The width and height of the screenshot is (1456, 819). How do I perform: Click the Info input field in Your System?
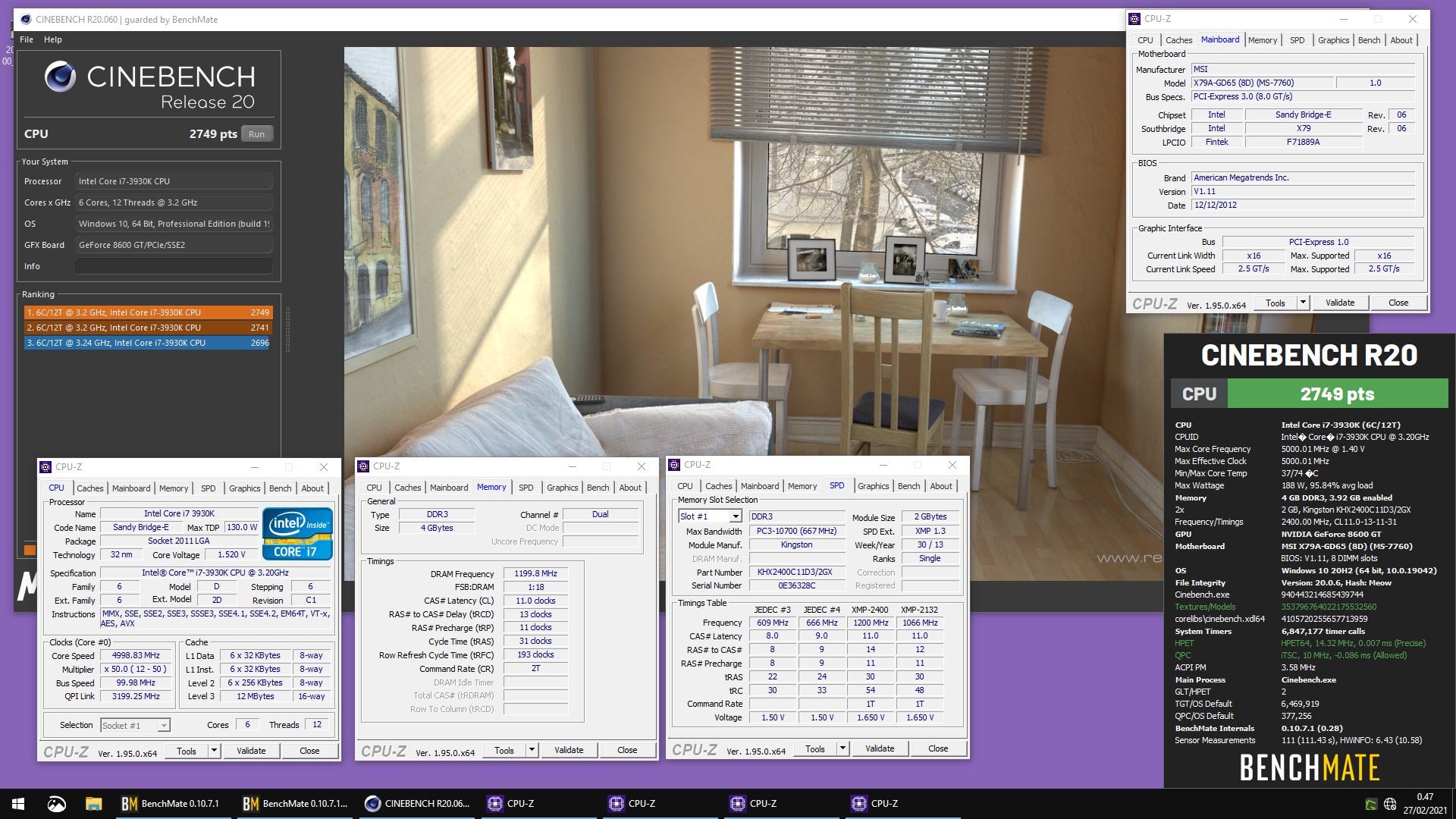pos(174,266)
